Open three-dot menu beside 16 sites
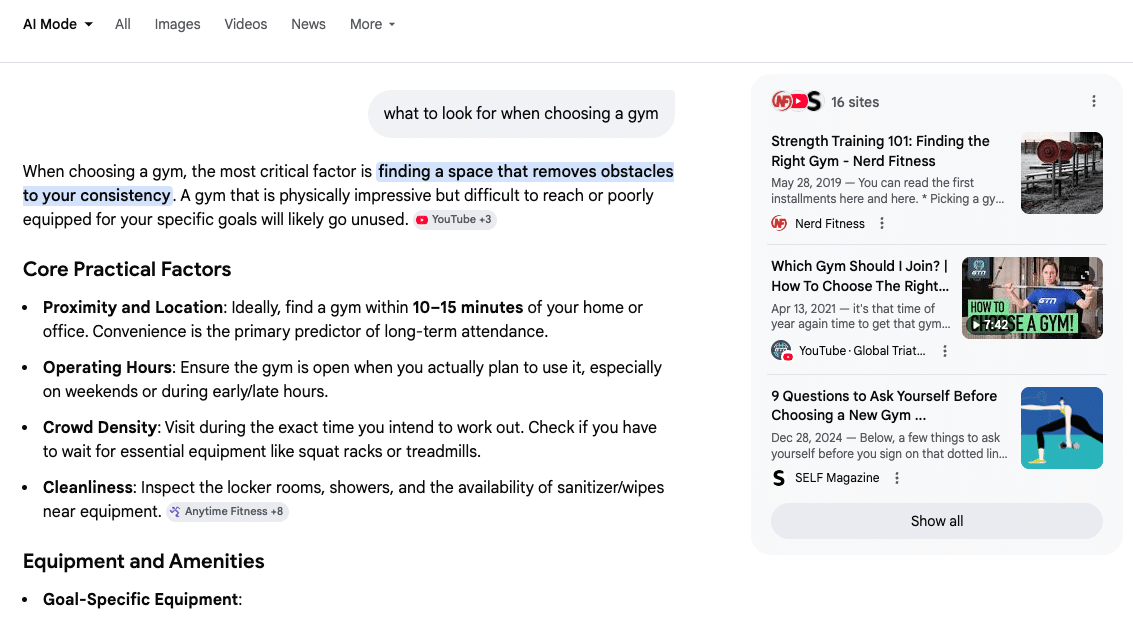 point(1094,101)
